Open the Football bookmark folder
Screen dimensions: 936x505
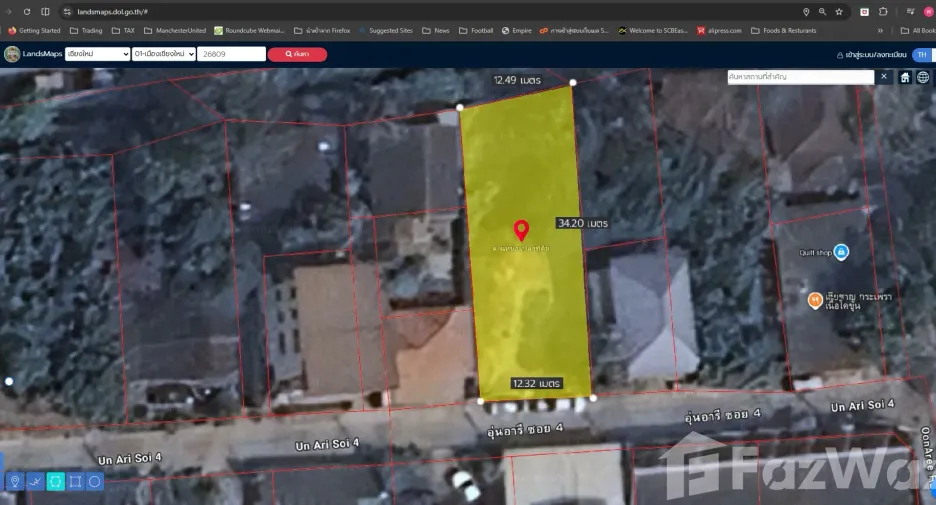(x=476, y=30)
